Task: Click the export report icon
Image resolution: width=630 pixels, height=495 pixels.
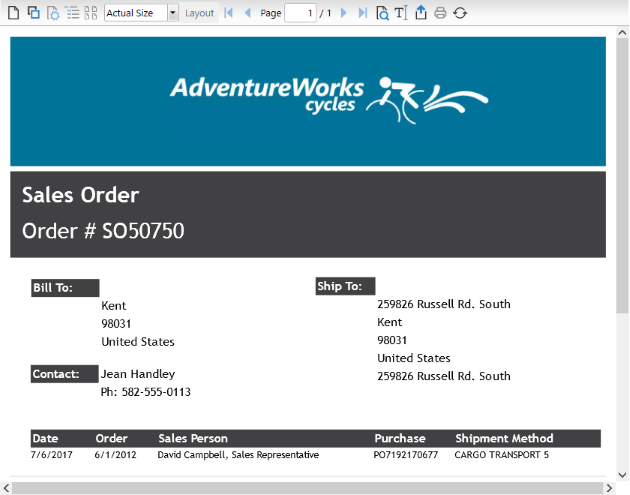Action: [x=421, y=13]
